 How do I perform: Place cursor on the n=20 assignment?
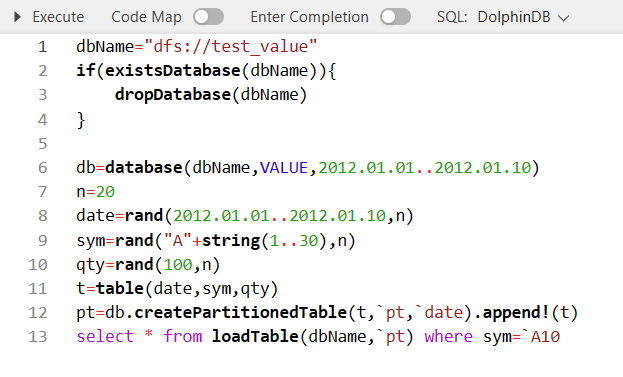[95, 192]
